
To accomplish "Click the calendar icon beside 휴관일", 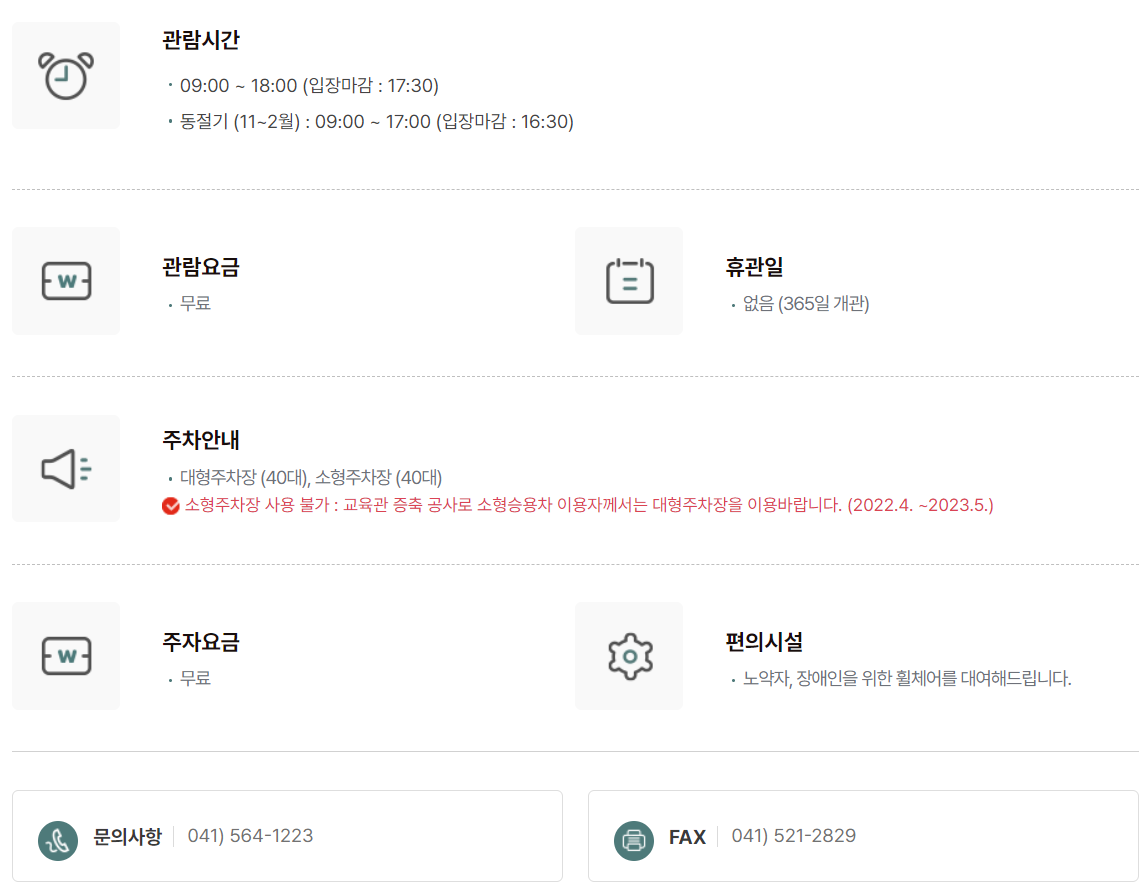I will [629, 280].
